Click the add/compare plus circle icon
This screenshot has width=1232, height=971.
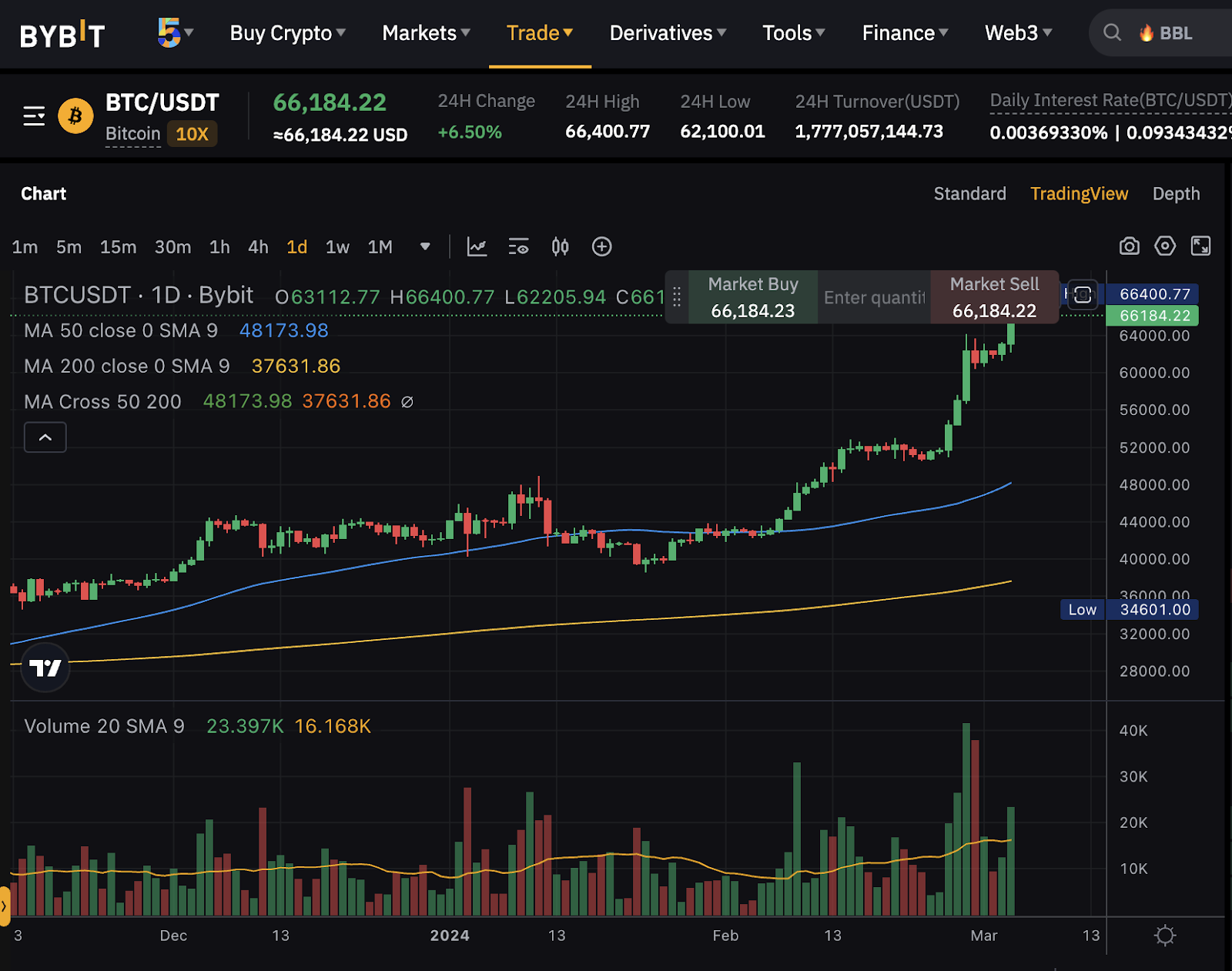pos(601,246)
